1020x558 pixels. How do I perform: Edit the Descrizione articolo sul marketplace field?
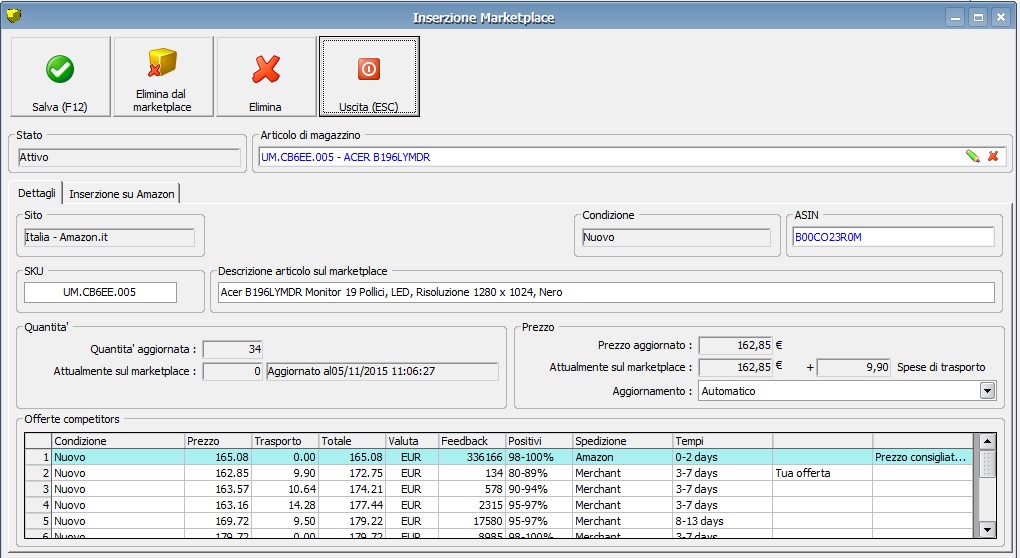[x=605, y=292]
